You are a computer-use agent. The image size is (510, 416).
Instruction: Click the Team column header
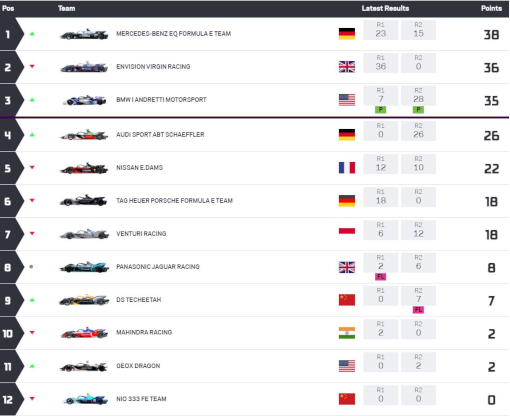[x=66, y=8]
